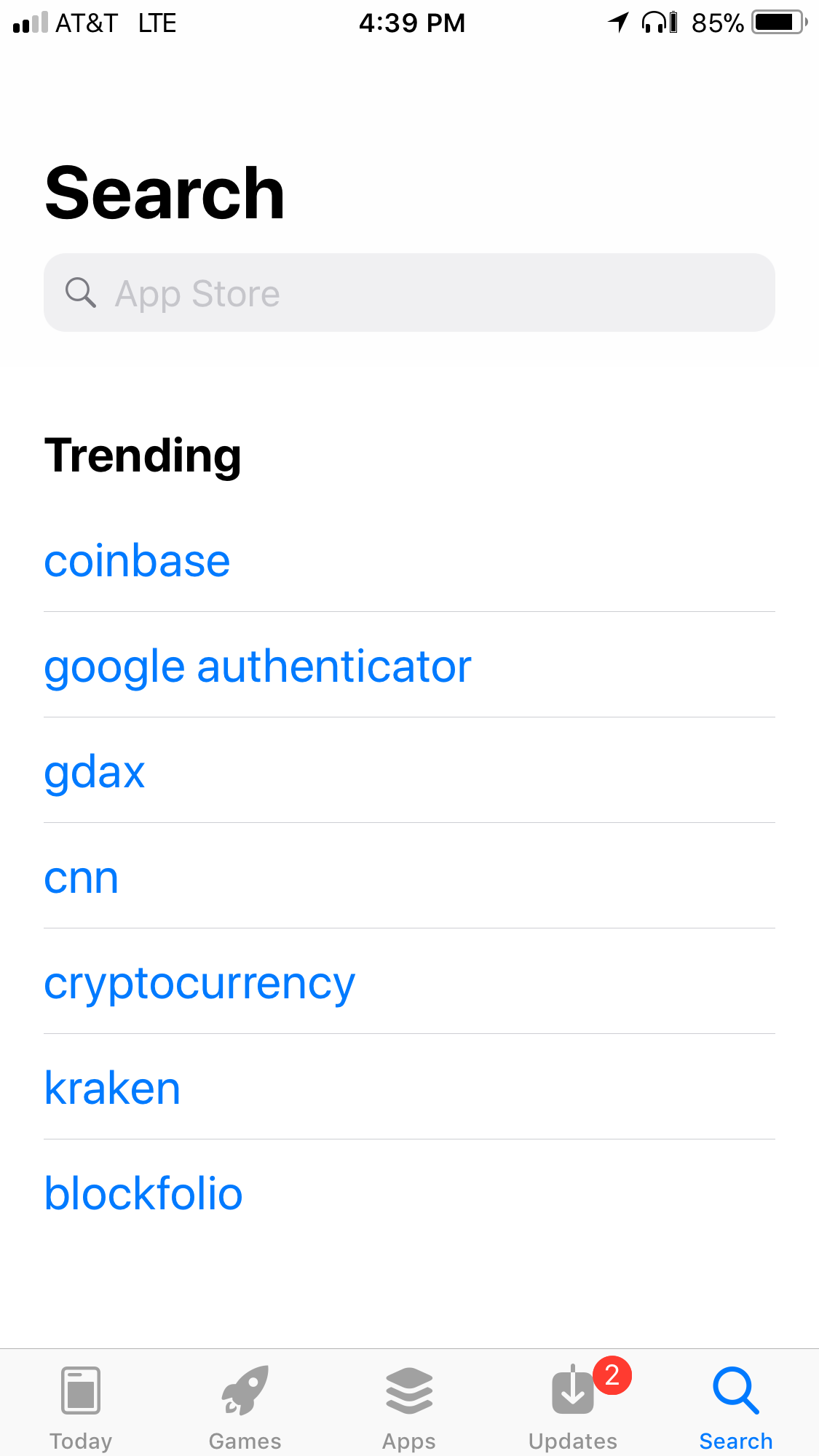This screenshot has height=1456, width=819.
Task: Open the Apps layers icon
Action: pyautogui.click(x=409, y=1391)
